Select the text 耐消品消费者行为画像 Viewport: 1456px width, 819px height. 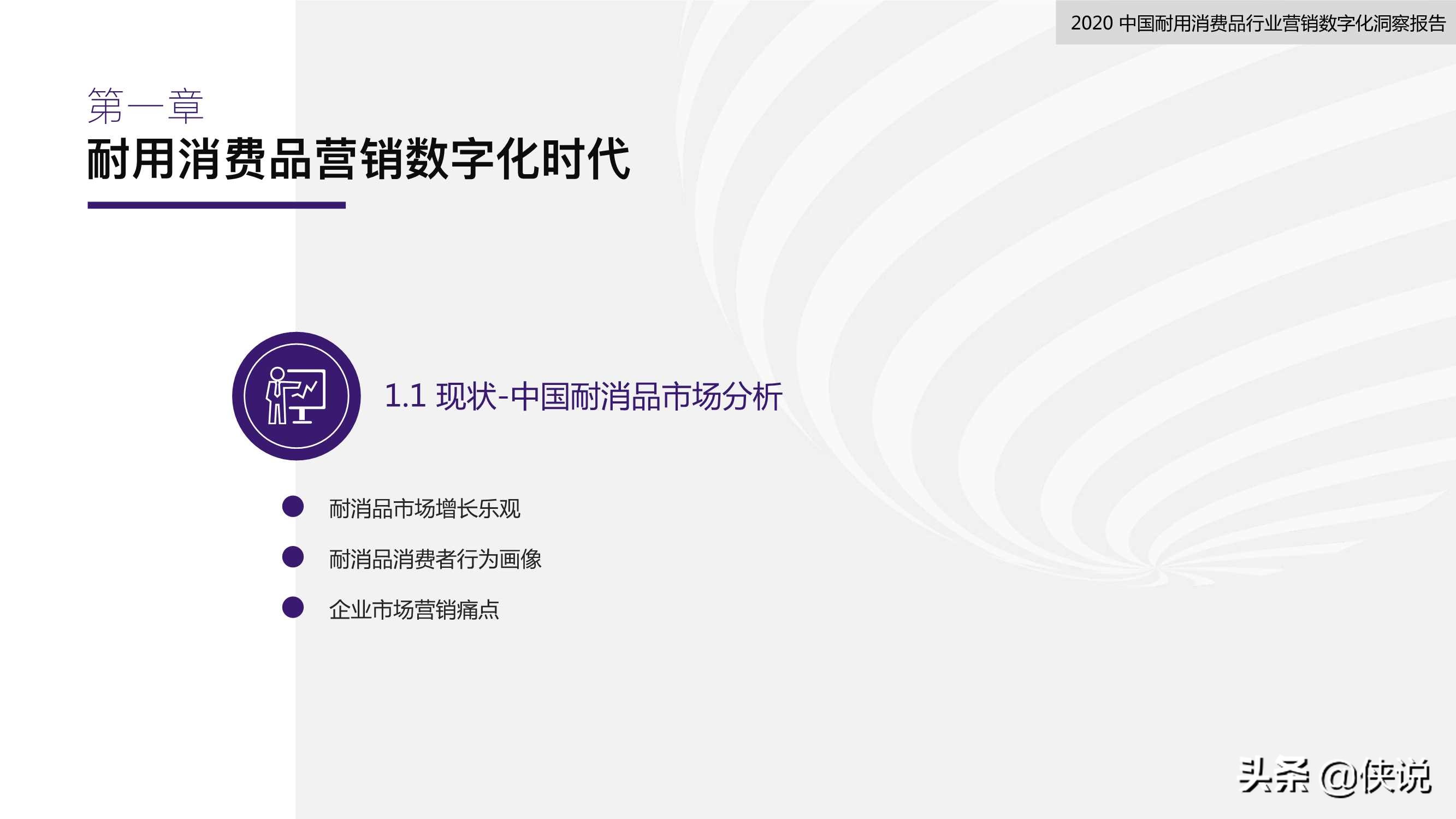click(x=435, y=559)
